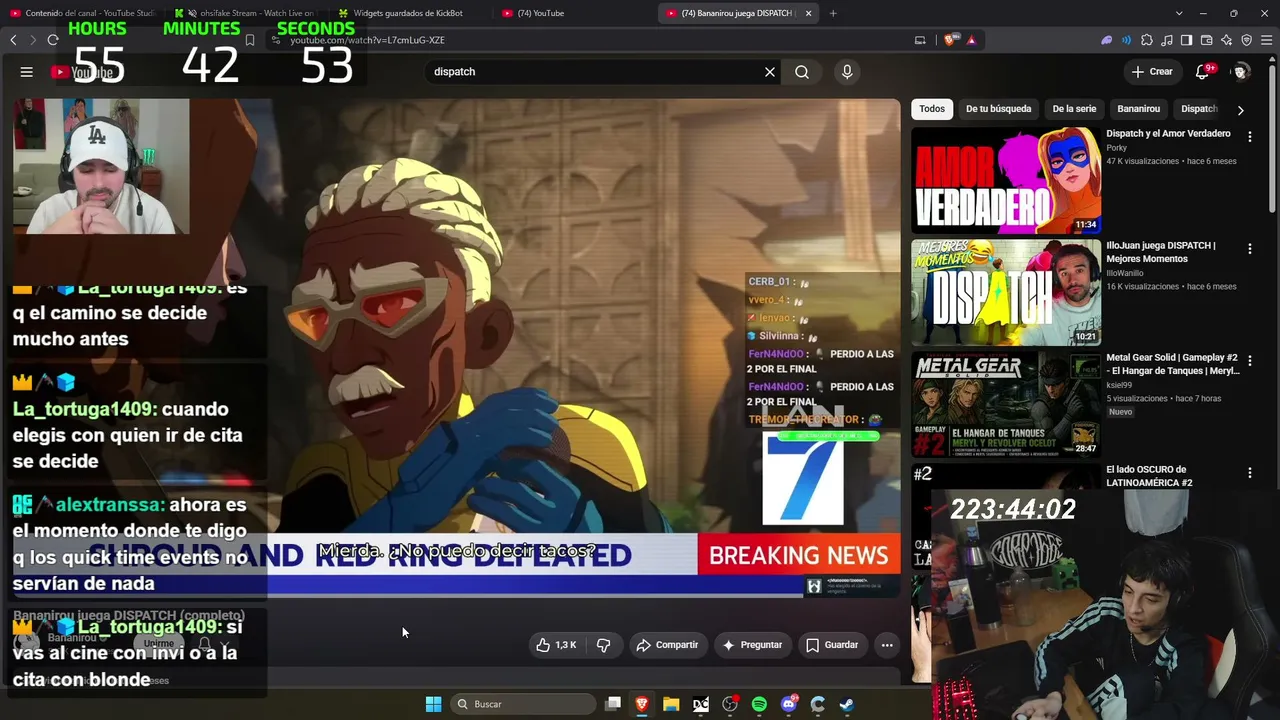Open a new browser tab
This screenshot has height=720, width=1280.
tap(833, 13)
